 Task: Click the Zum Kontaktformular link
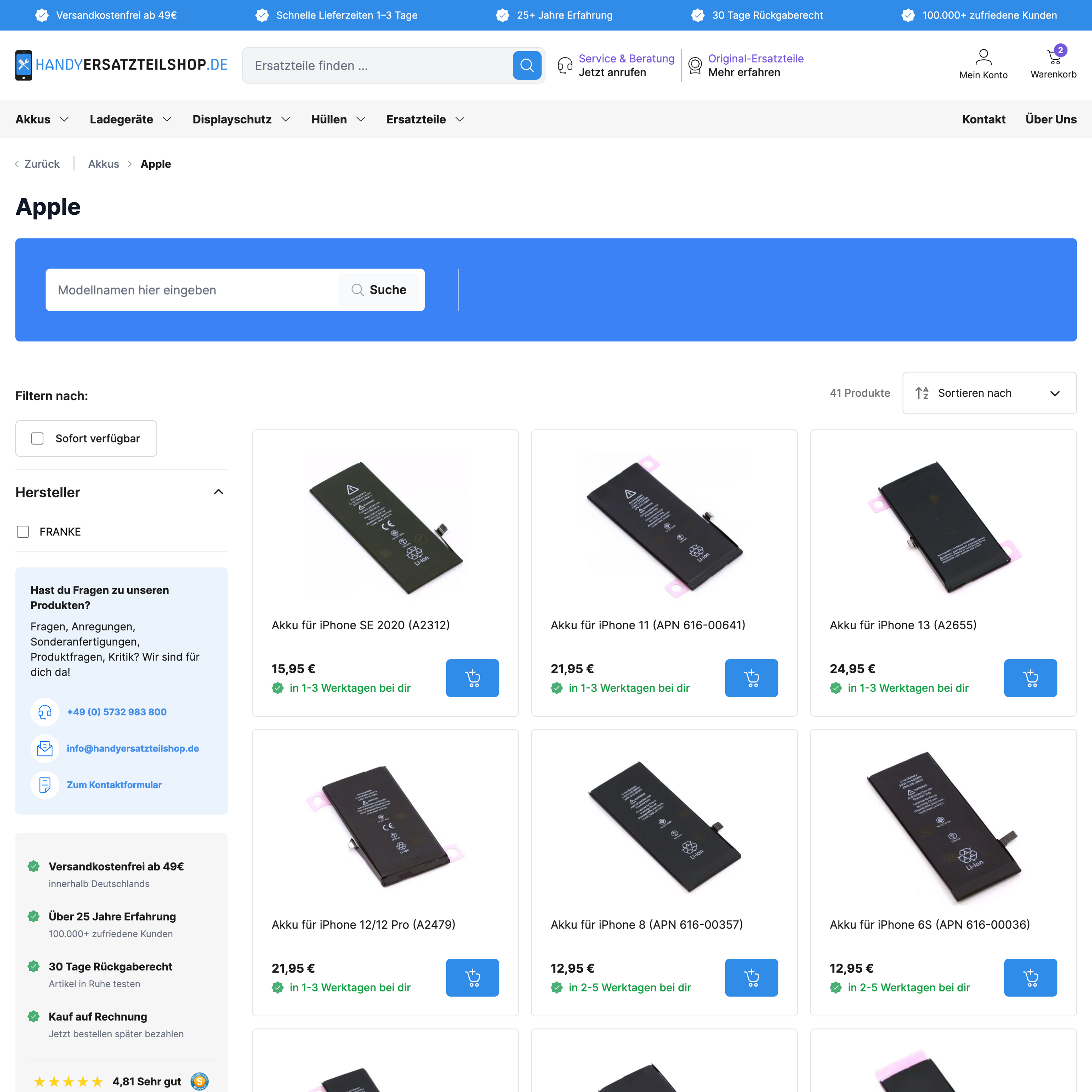coord(114,785)
